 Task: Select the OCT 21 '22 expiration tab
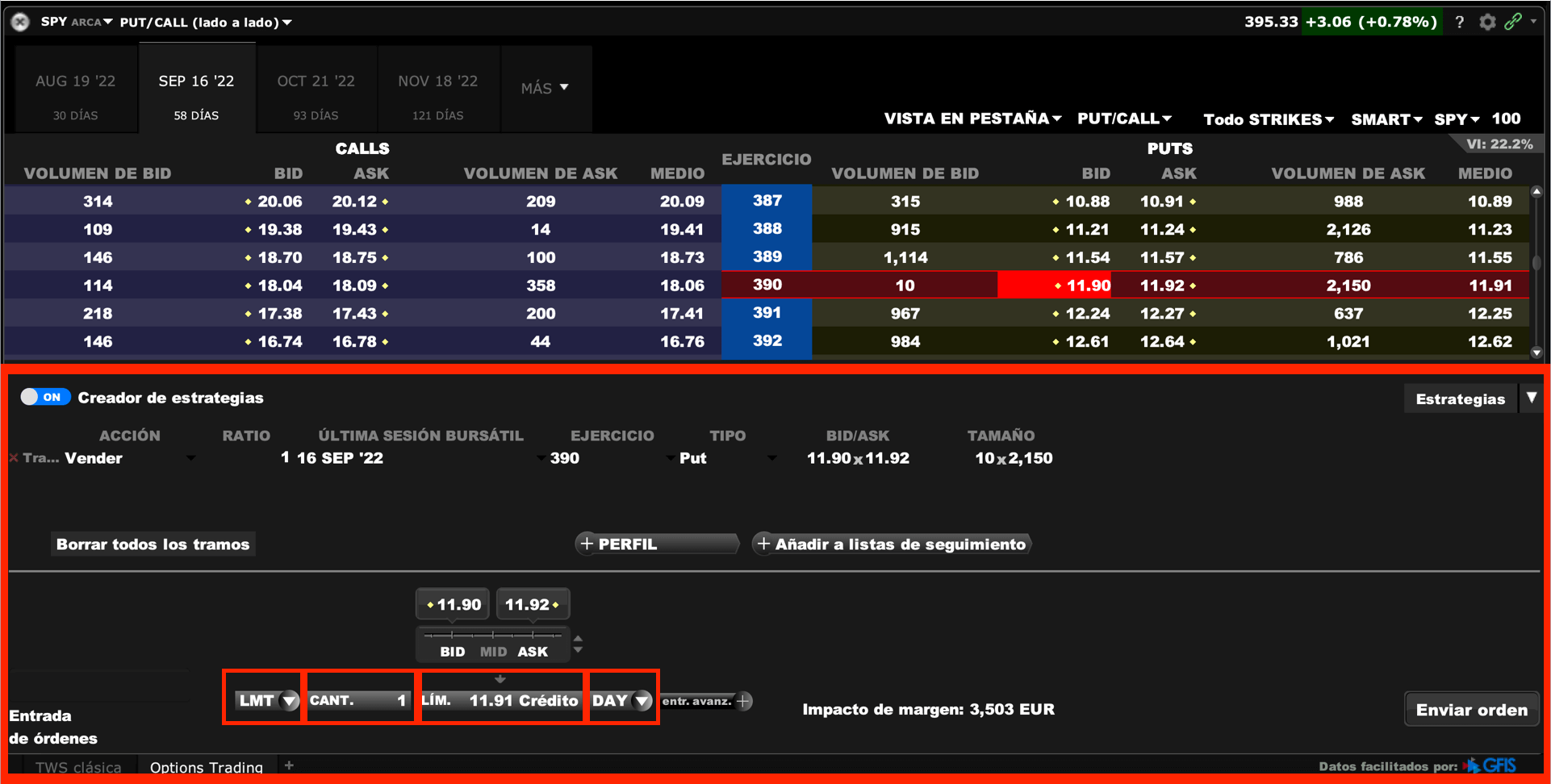[316, 90]
